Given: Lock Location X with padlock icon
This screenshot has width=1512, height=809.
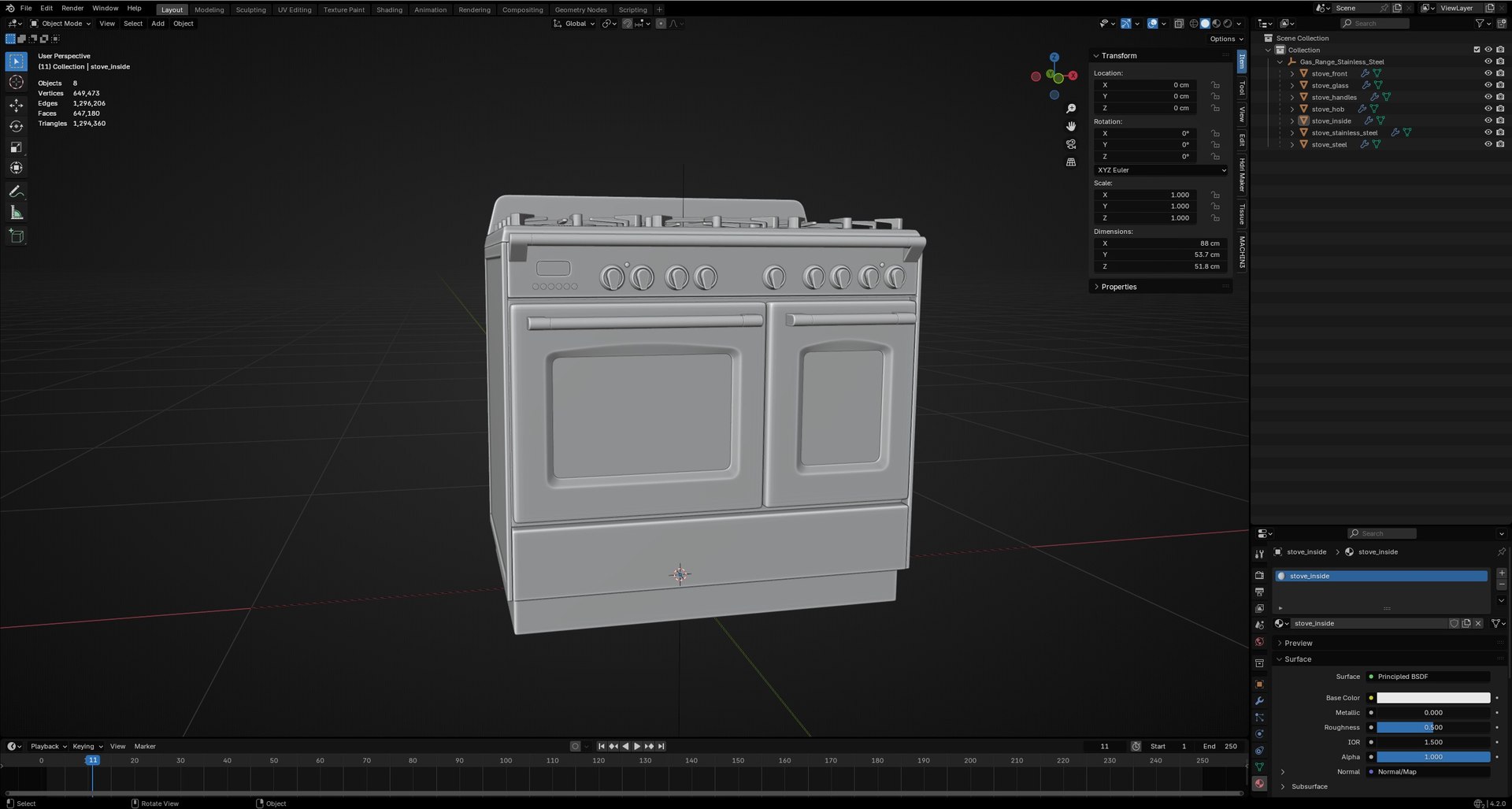Looking at the screenshot, I should point(1215,85).
